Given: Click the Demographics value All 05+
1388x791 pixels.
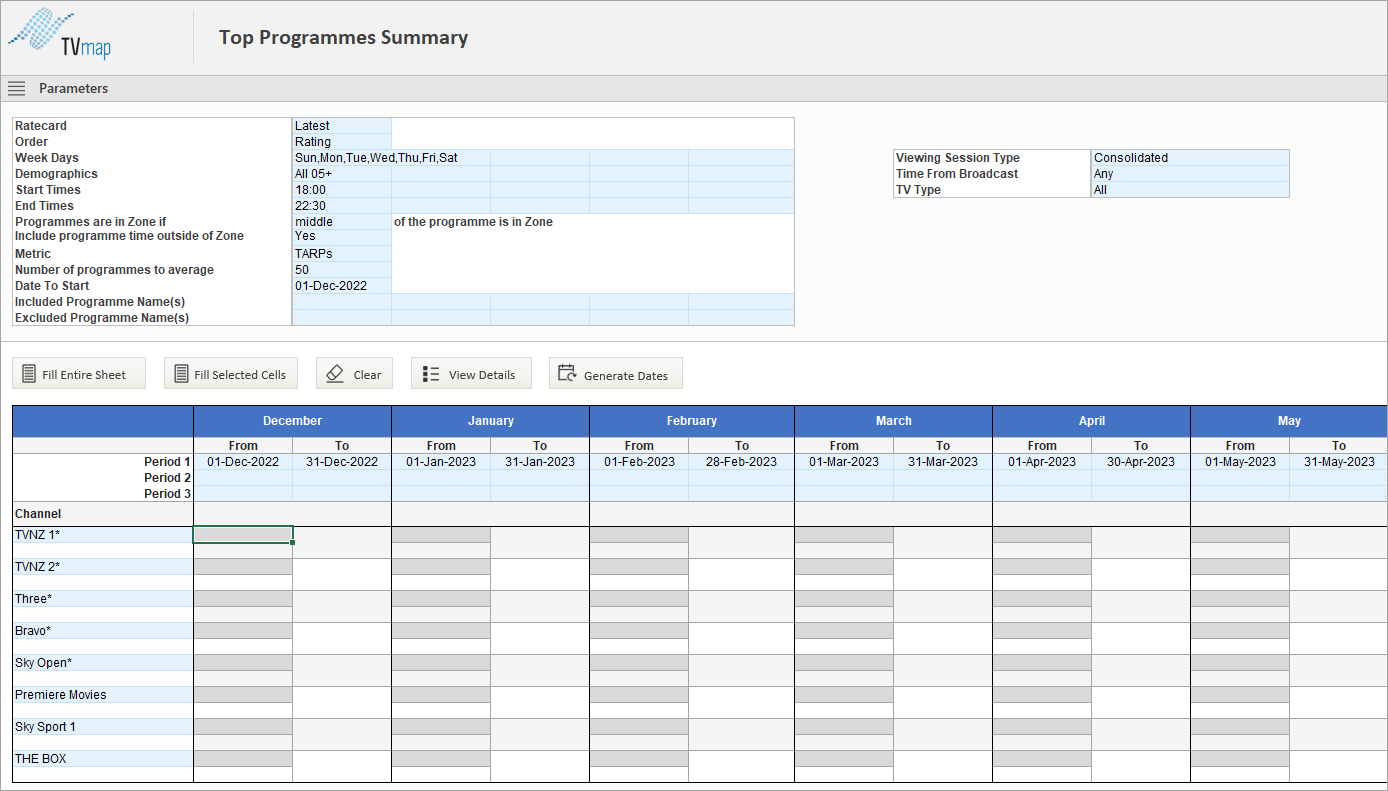Looking at the screenshot, I should pos(342,174).
